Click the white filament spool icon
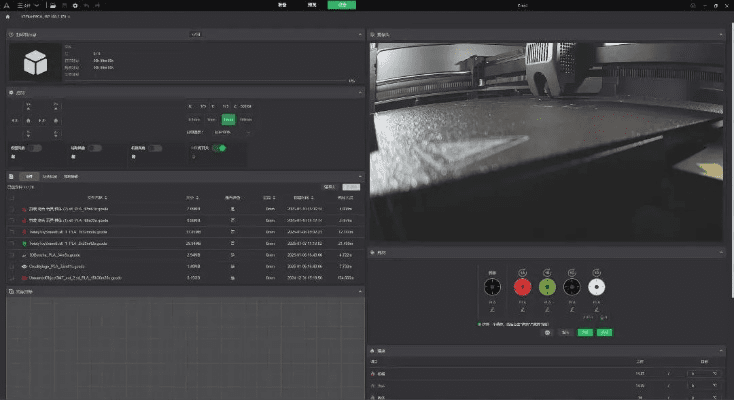This screenshot has height=400, width=734. 597,288
